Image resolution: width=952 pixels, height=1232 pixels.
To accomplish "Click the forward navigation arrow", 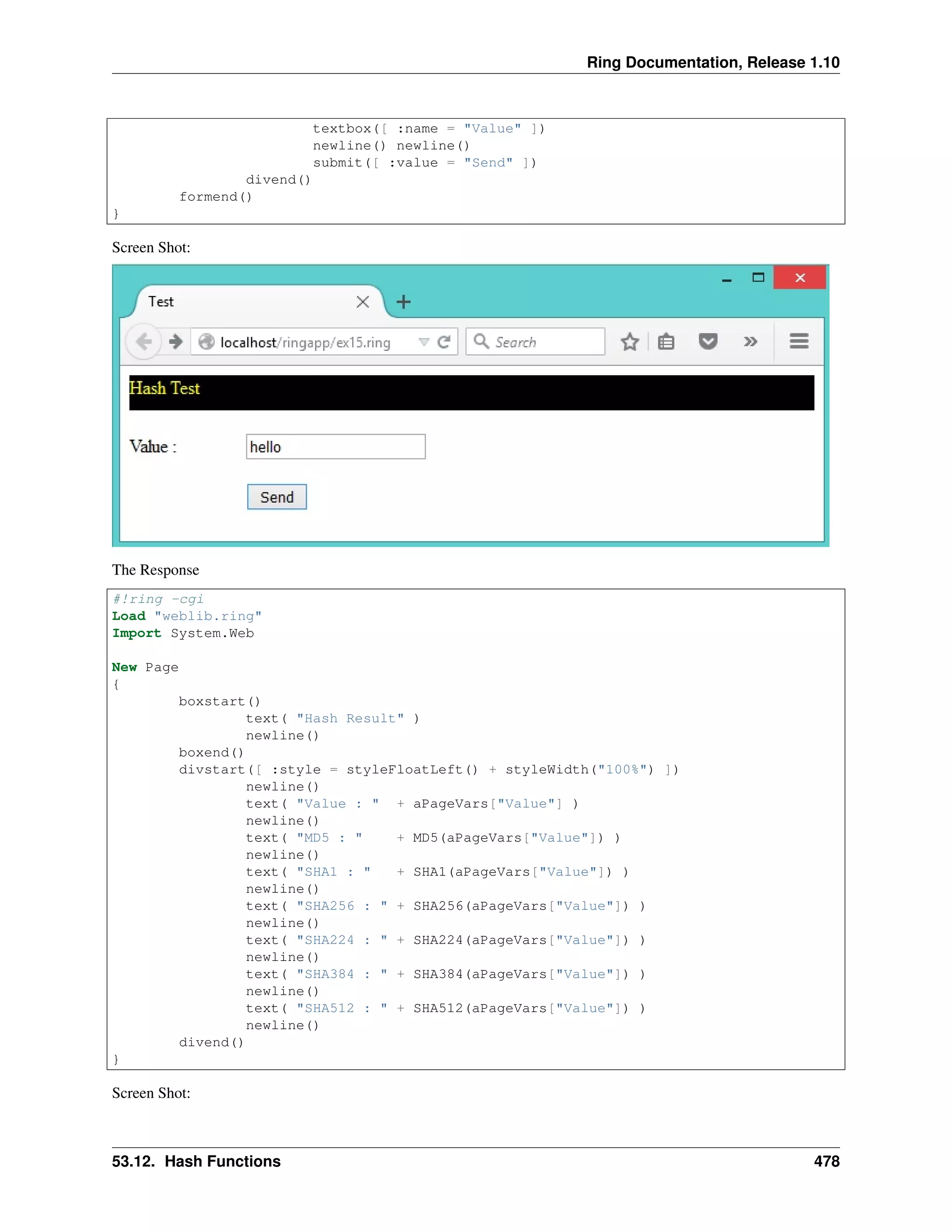I will coord(176,342).
